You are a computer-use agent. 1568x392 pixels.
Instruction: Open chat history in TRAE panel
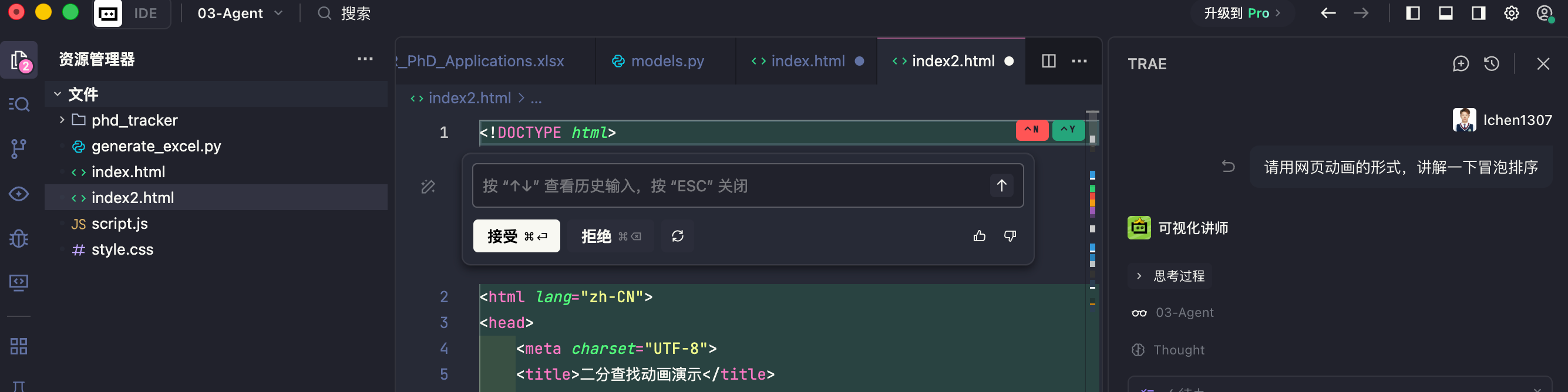pos(1491,64)
